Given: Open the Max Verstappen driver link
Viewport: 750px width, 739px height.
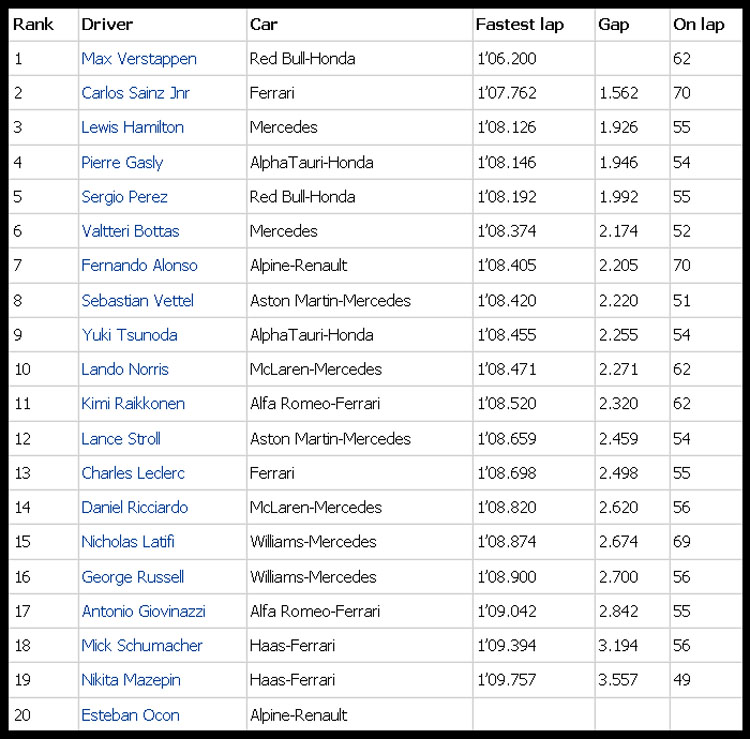Looking at the screenshot, I should click(139, 59).
